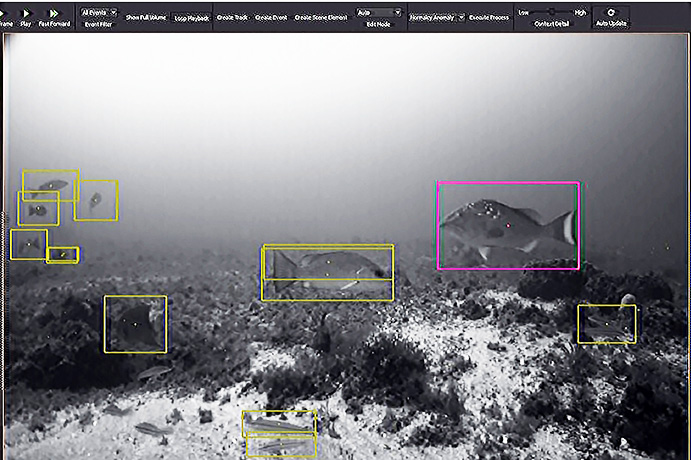
Task: Click the High end of Context Detail
Action: [580, 12]
